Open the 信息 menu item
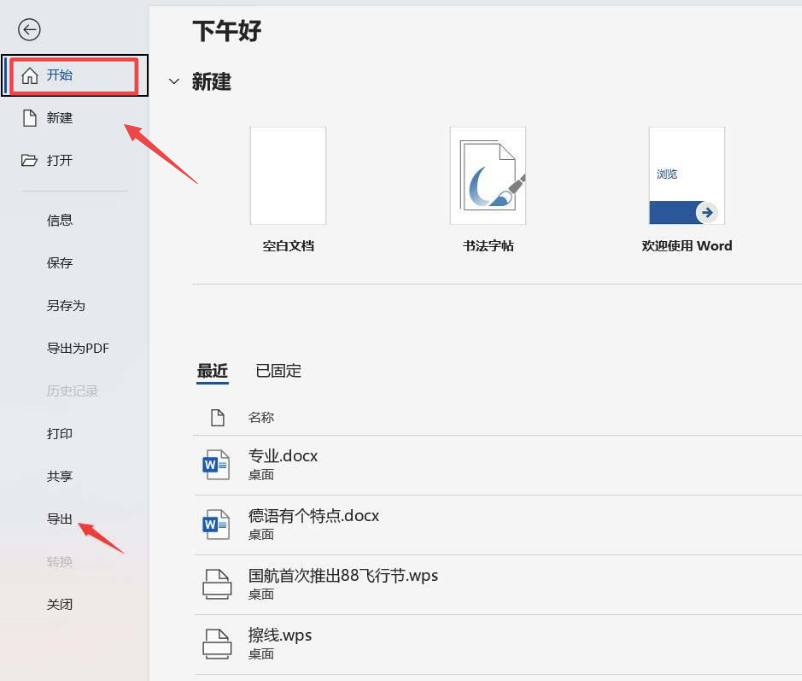Screen dimensions: 802x681 [x=60, y=220]
